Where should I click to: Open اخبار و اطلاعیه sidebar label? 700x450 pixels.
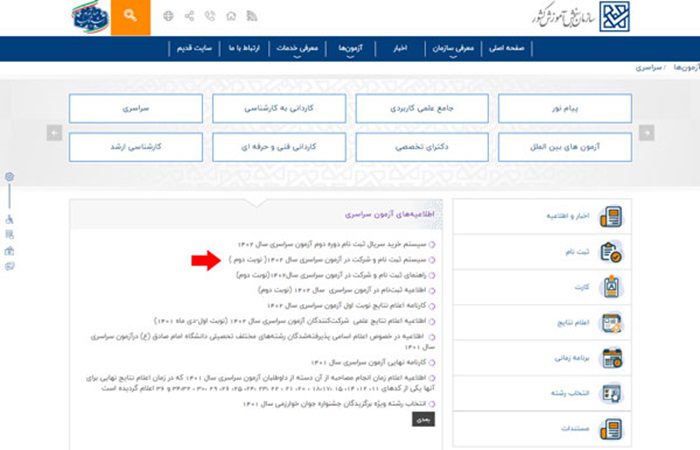(568, 216)
